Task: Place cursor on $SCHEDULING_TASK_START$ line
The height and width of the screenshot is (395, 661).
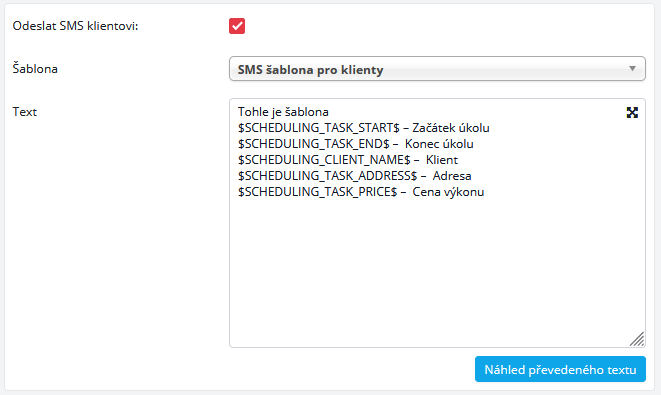Action: point(363,128)
